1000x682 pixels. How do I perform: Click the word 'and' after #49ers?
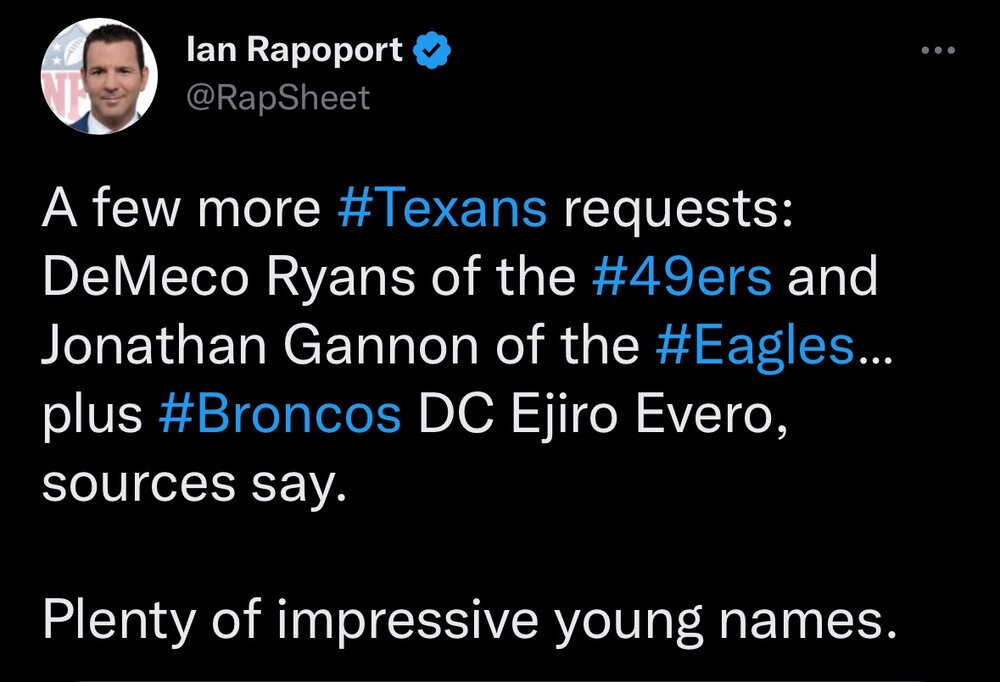[x=833, y=276]
